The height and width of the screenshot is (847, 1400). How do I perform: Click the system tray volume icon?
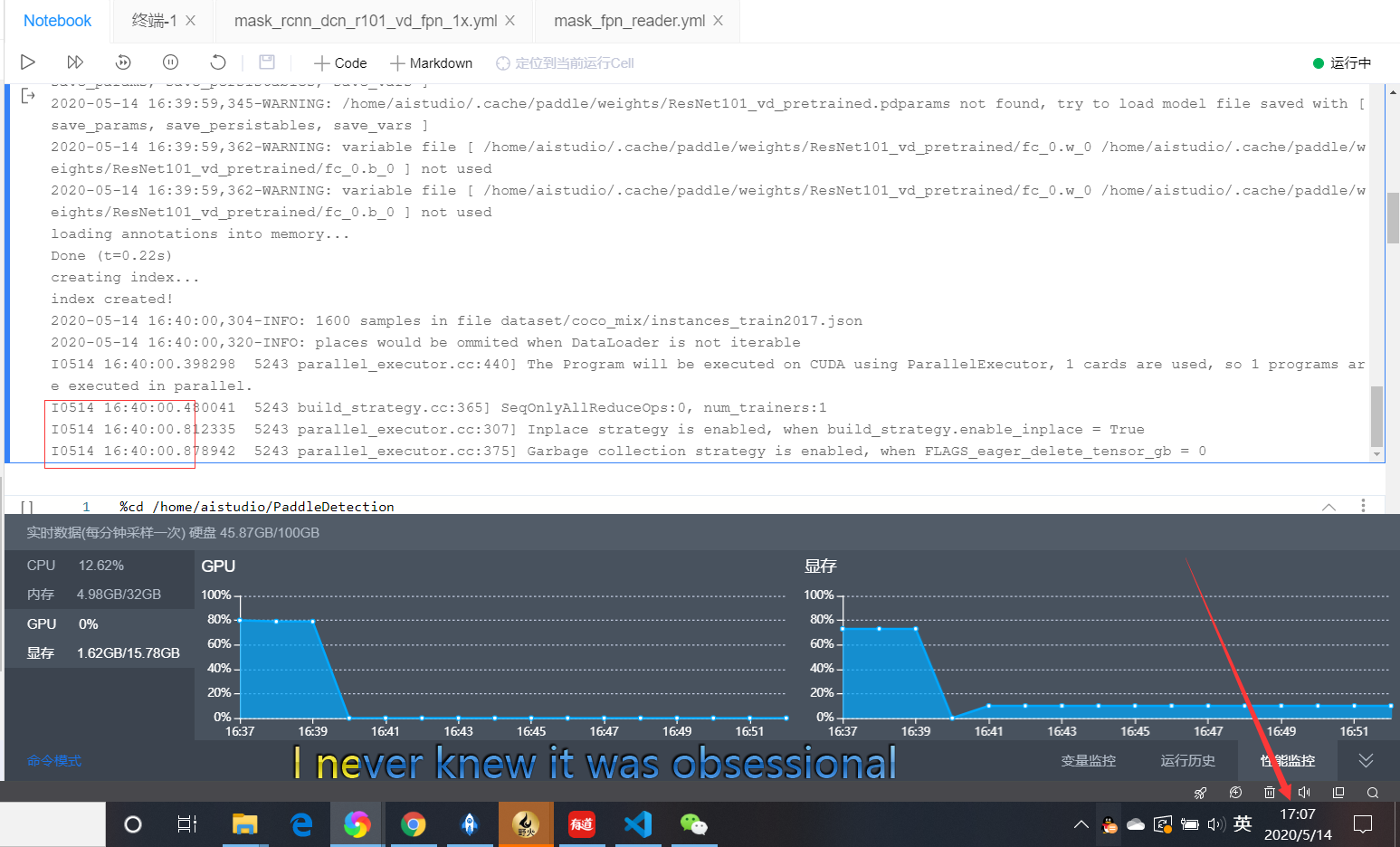(1216, 824)
